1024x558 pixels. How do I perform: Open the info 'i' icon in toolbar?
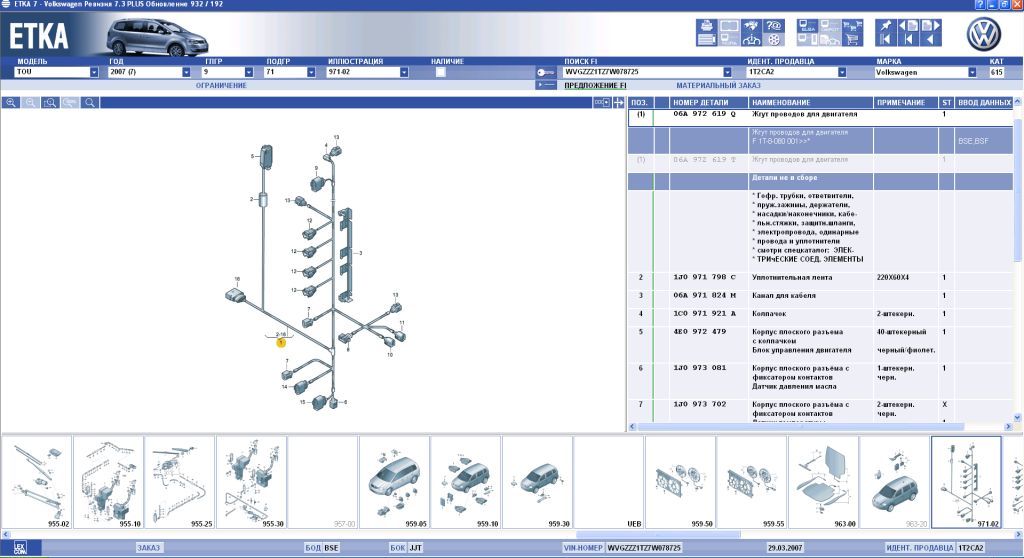[752, 39]
